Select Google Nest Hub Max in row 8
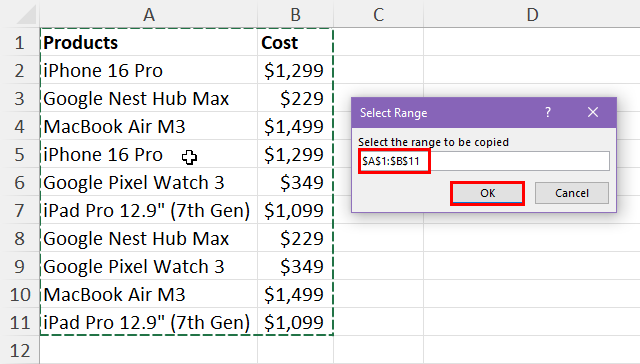The height and width of the screenshot is (364, 640). coord(149,238)
